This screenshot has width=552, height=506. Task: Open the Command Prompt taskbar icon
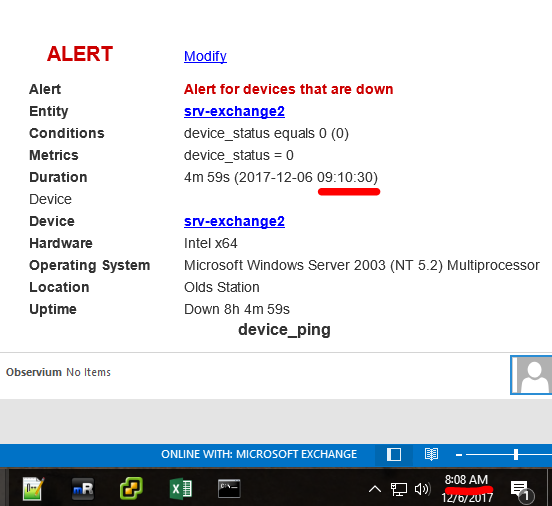(x=229, y=488)
